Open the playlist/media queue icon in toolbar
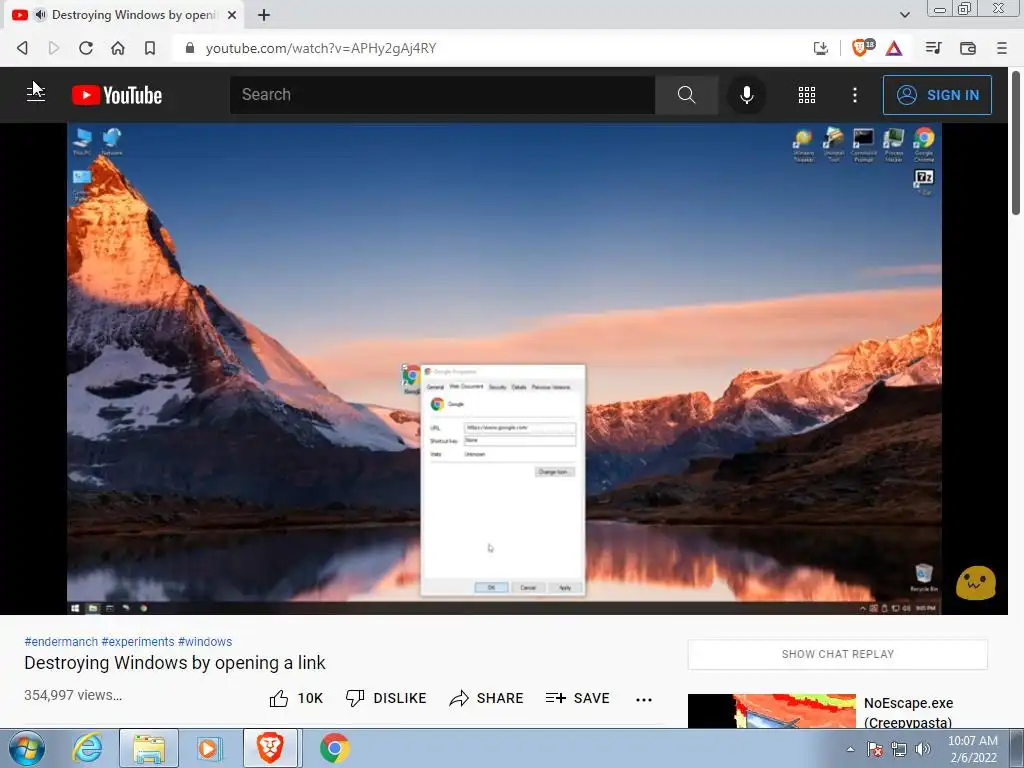This screenshot has width=1024, height=768. click(x=933, y=48)
